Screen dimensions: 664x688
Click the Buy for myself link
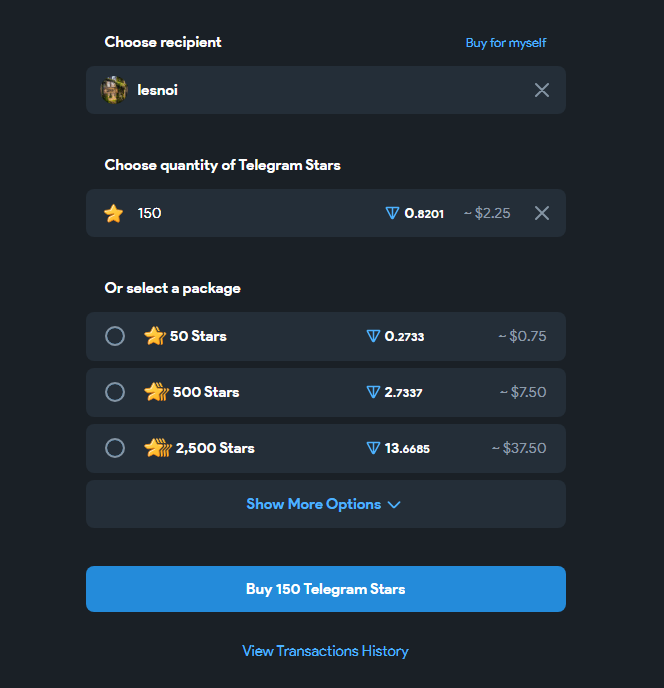pyautogui.click(x=506, y=43)
